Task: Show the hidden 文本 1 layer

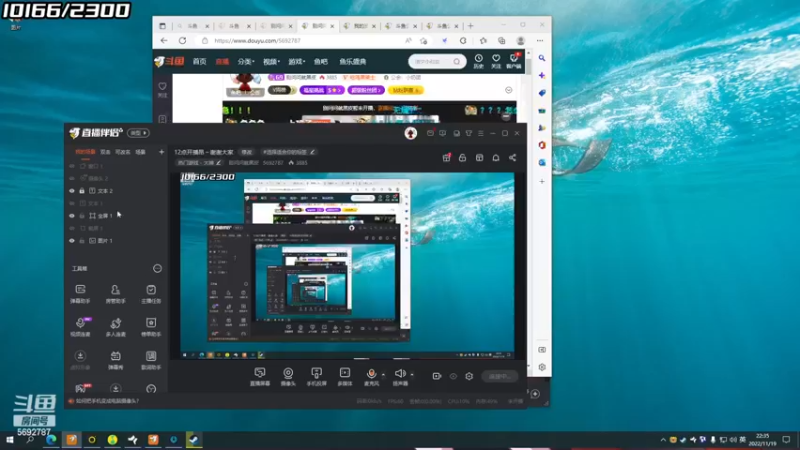Action: tap(72, 203)
